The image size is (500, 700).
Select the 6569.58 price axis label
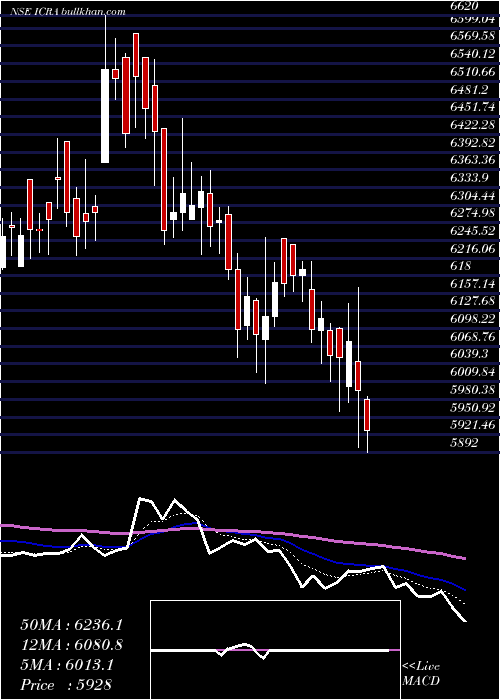pyautogui.click(x=473, y=36)
